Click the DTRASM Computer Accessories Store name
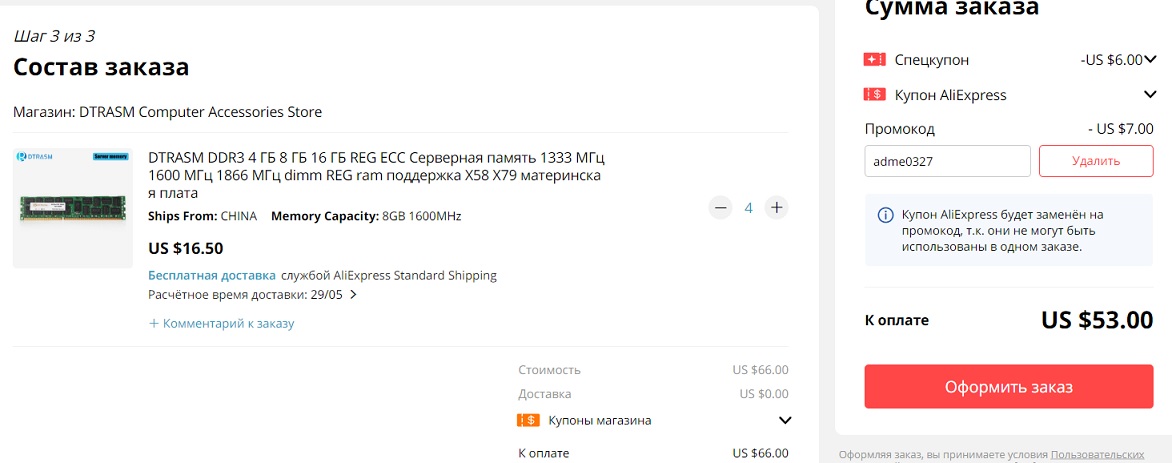This screenshot has height=463, width=1172. (x=200, y=112)
